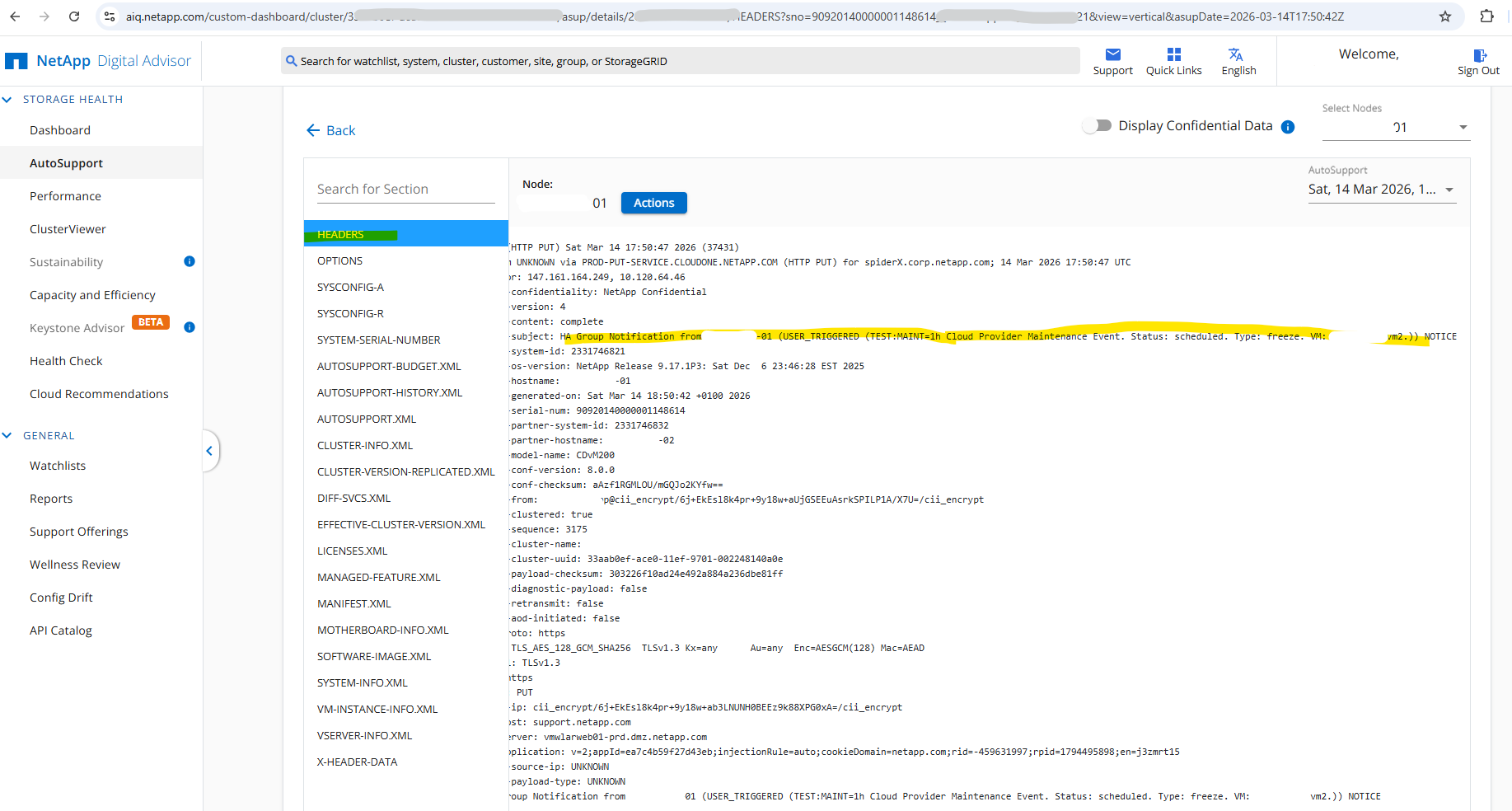This screenshot has height=811, width=1512.
Task: Click the blue Actions button
Action: 654,203
